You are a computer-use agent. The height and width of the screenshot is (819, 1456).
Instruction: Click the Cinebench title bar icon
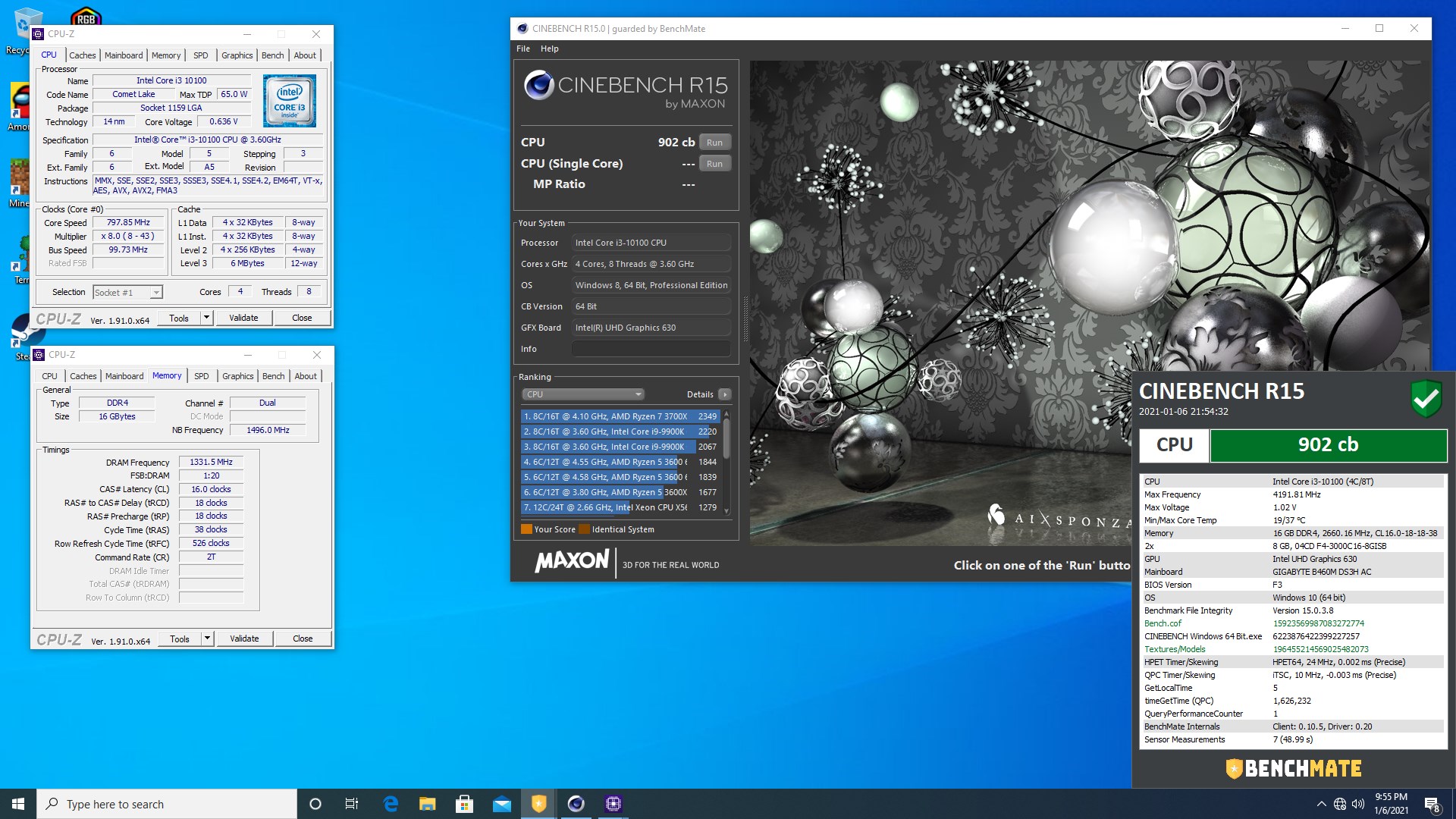[522, 29]
